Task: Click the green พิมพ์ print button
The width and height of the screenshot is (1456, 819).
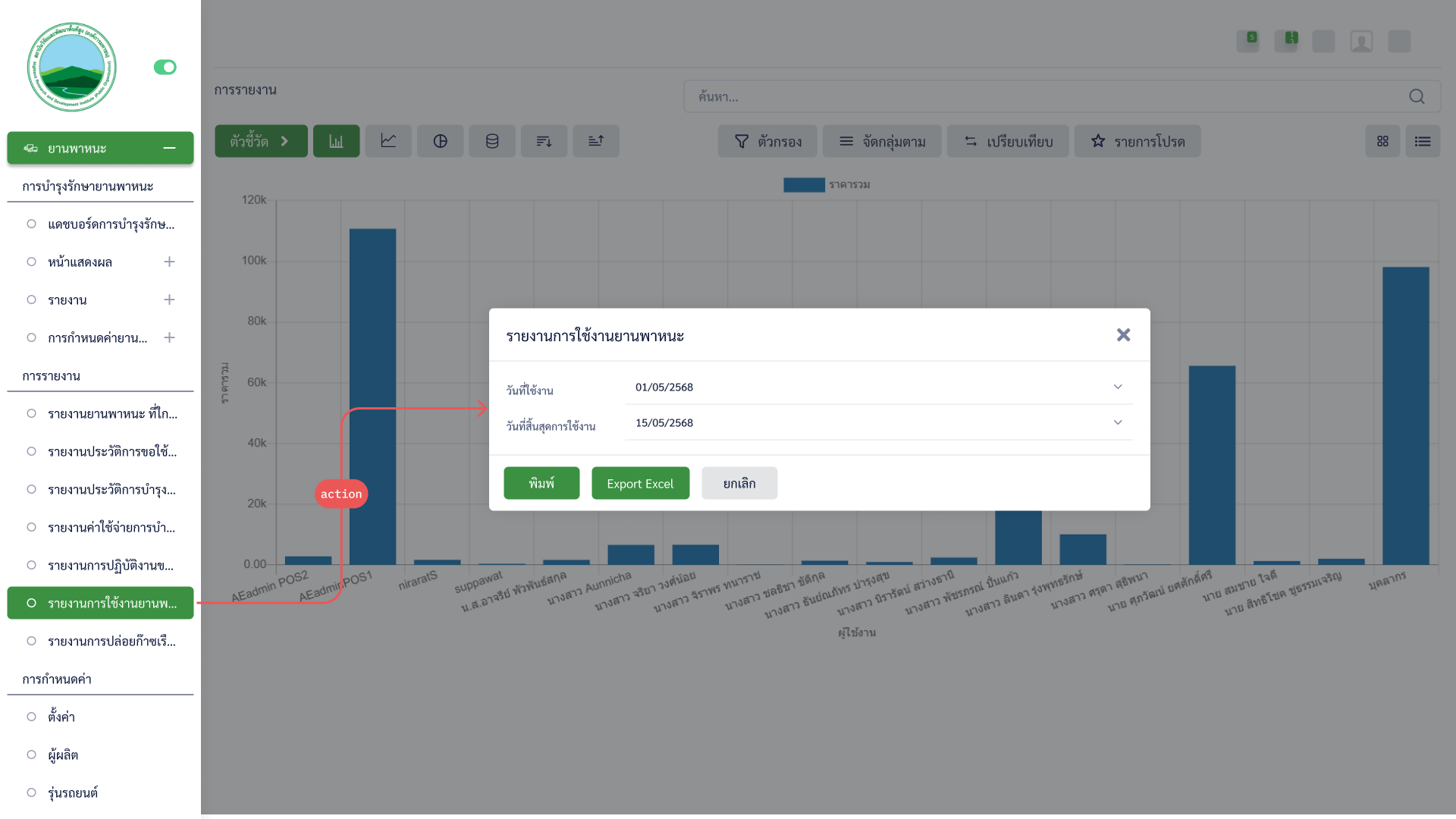Action: (x=541, y=483)
